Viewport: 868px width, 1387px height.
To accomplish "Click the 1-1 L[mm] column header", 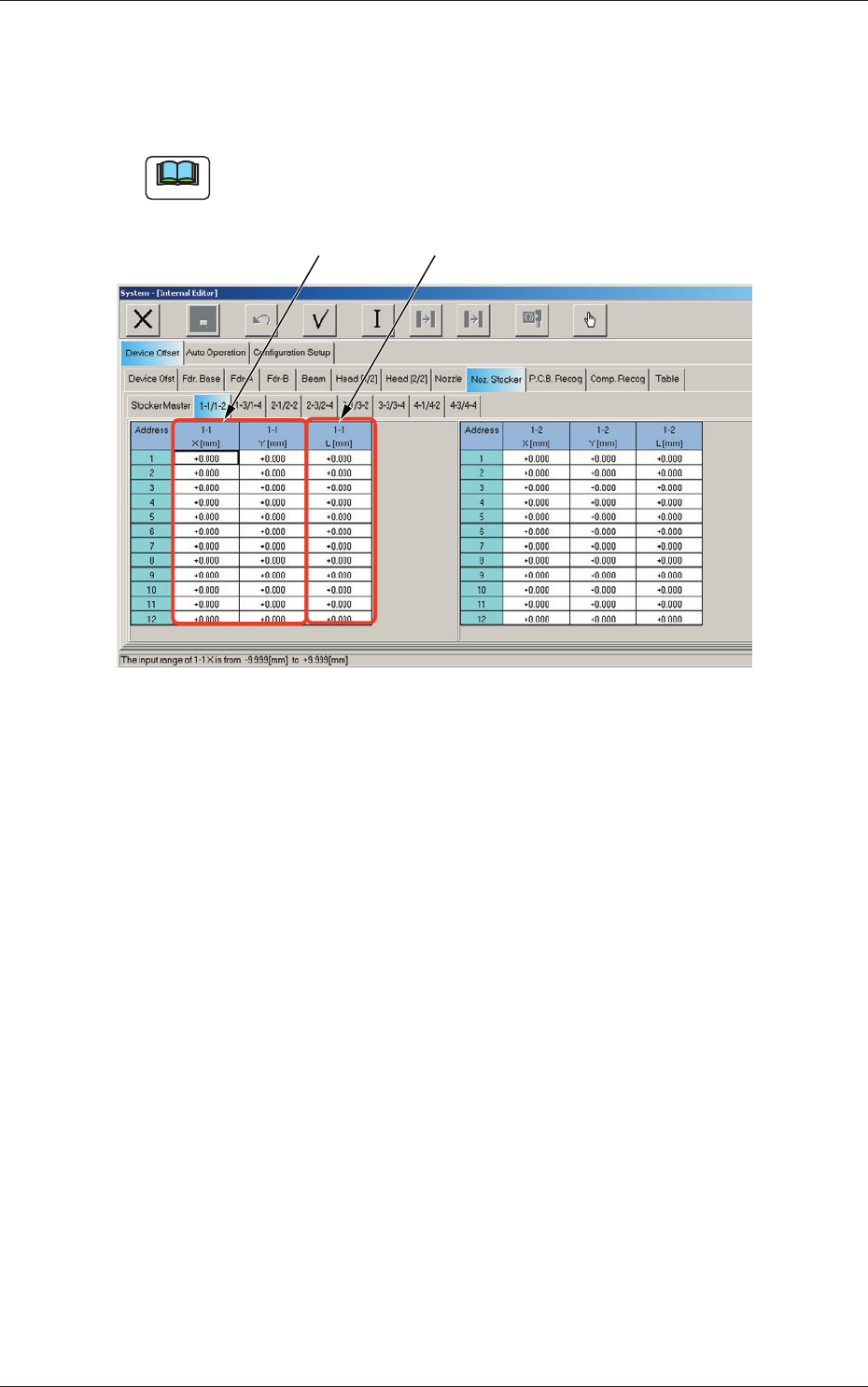I will coord(339,437).
